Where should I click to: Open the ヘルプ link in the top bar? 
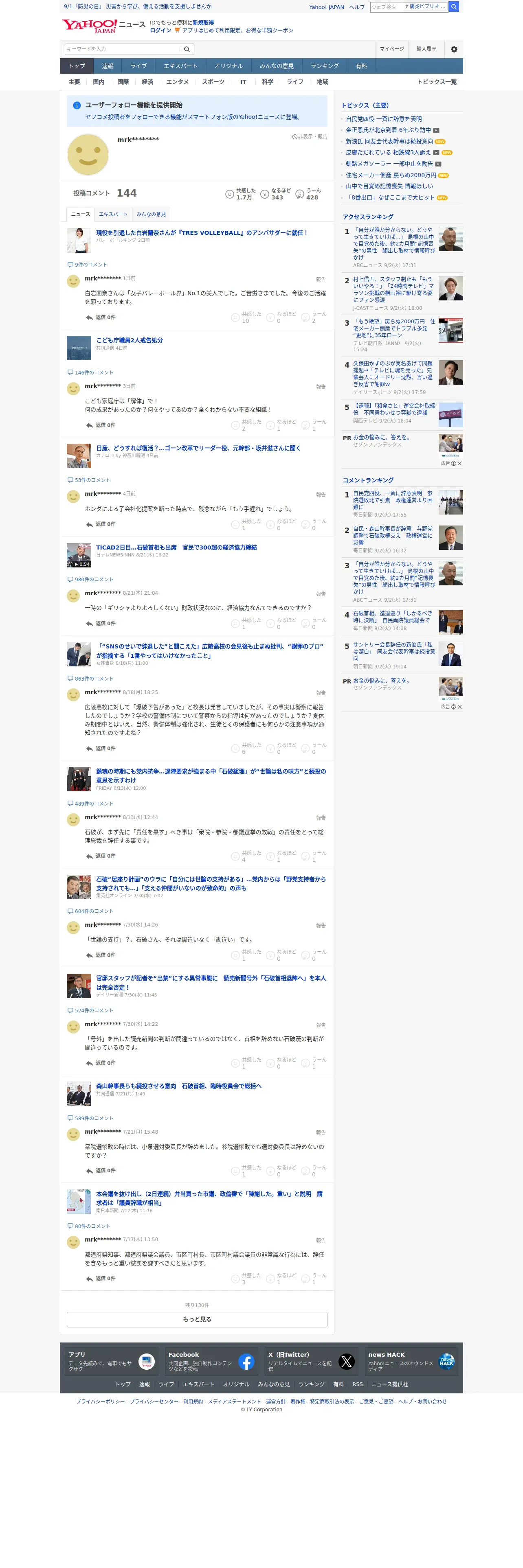357,7
